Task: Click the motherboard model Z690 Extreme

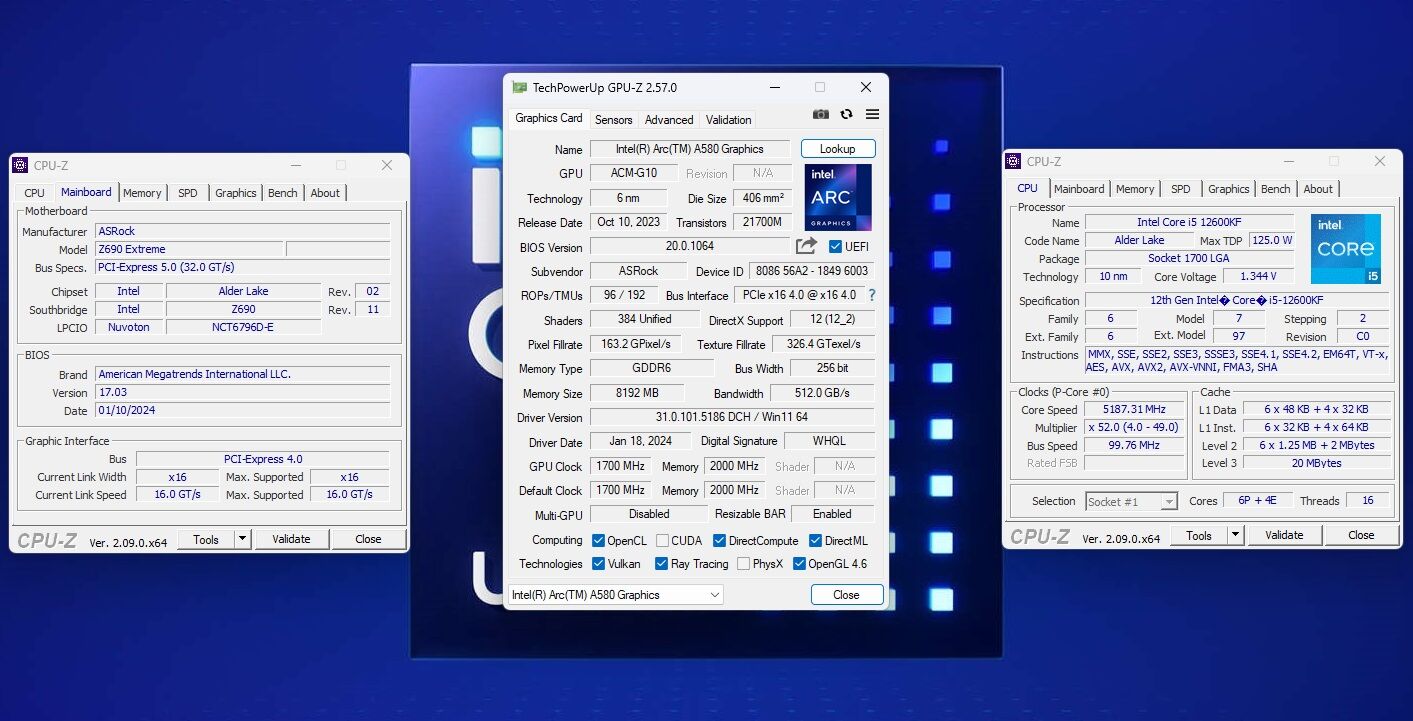Action: pyautogui.click(x=189, y=249)
